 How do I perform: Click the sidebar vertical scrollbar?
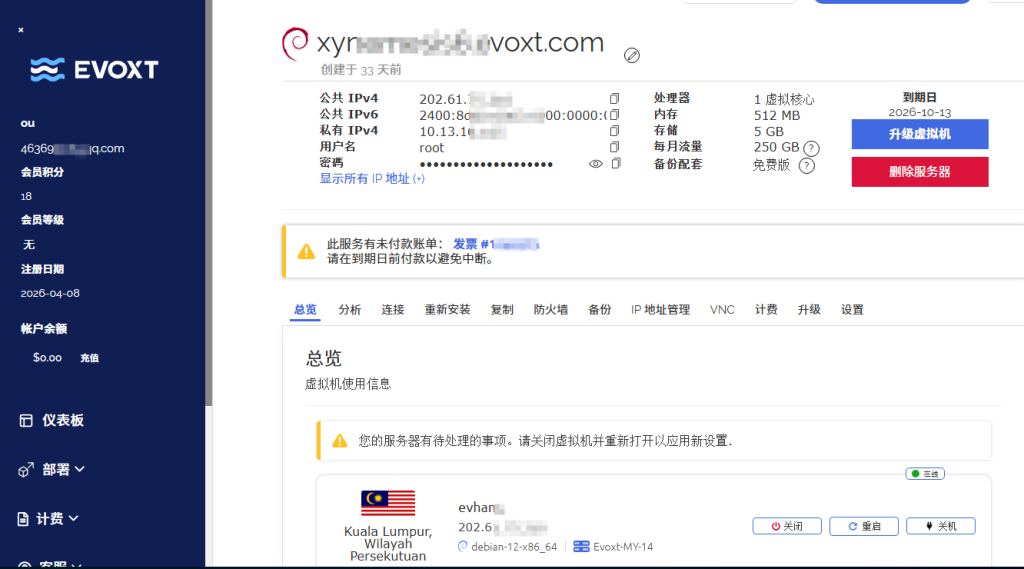coord(208,203)
